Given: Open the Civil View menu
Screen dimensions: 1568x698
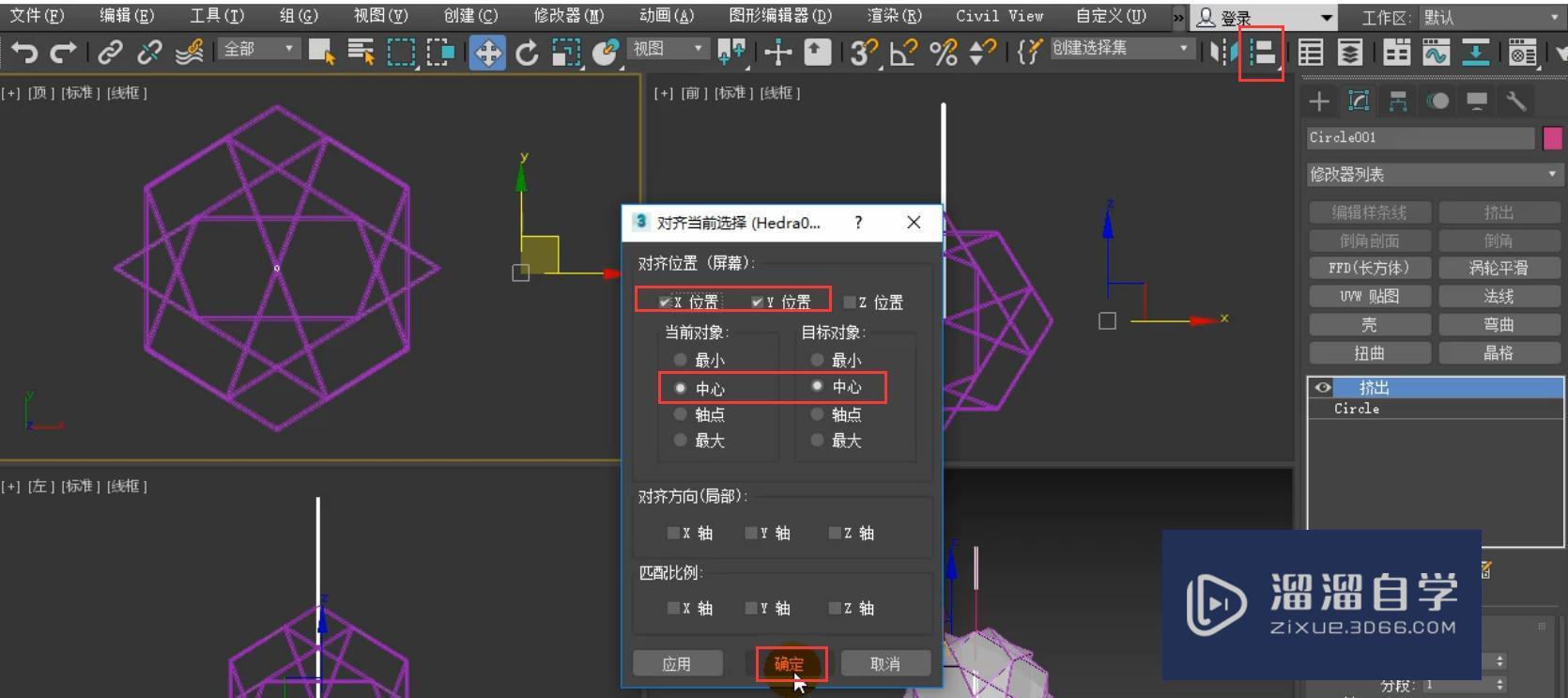Looking at the screenshot, I should [x=999, y=16].
